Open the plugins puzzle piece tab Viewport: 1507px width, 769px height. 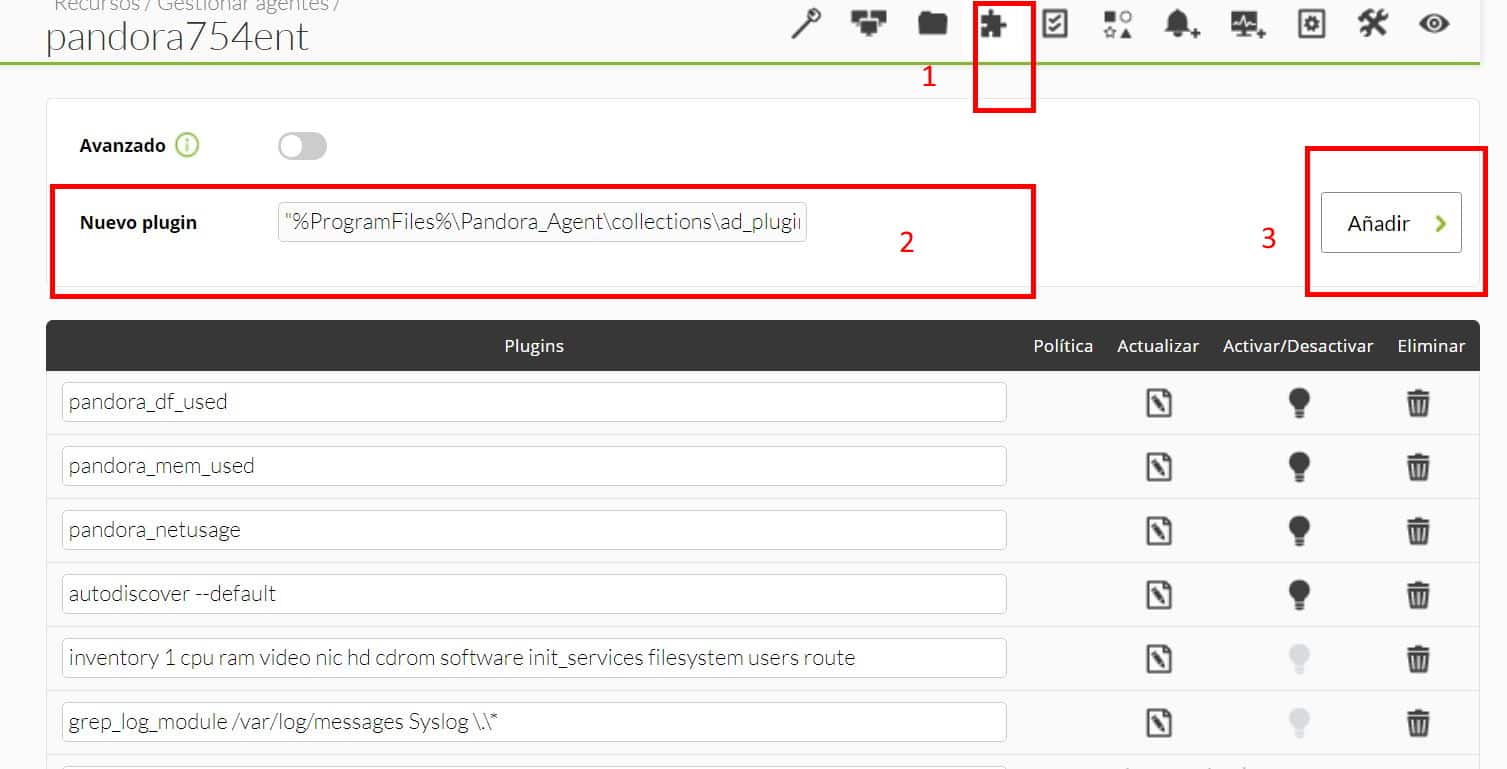[x=993, y=23]
